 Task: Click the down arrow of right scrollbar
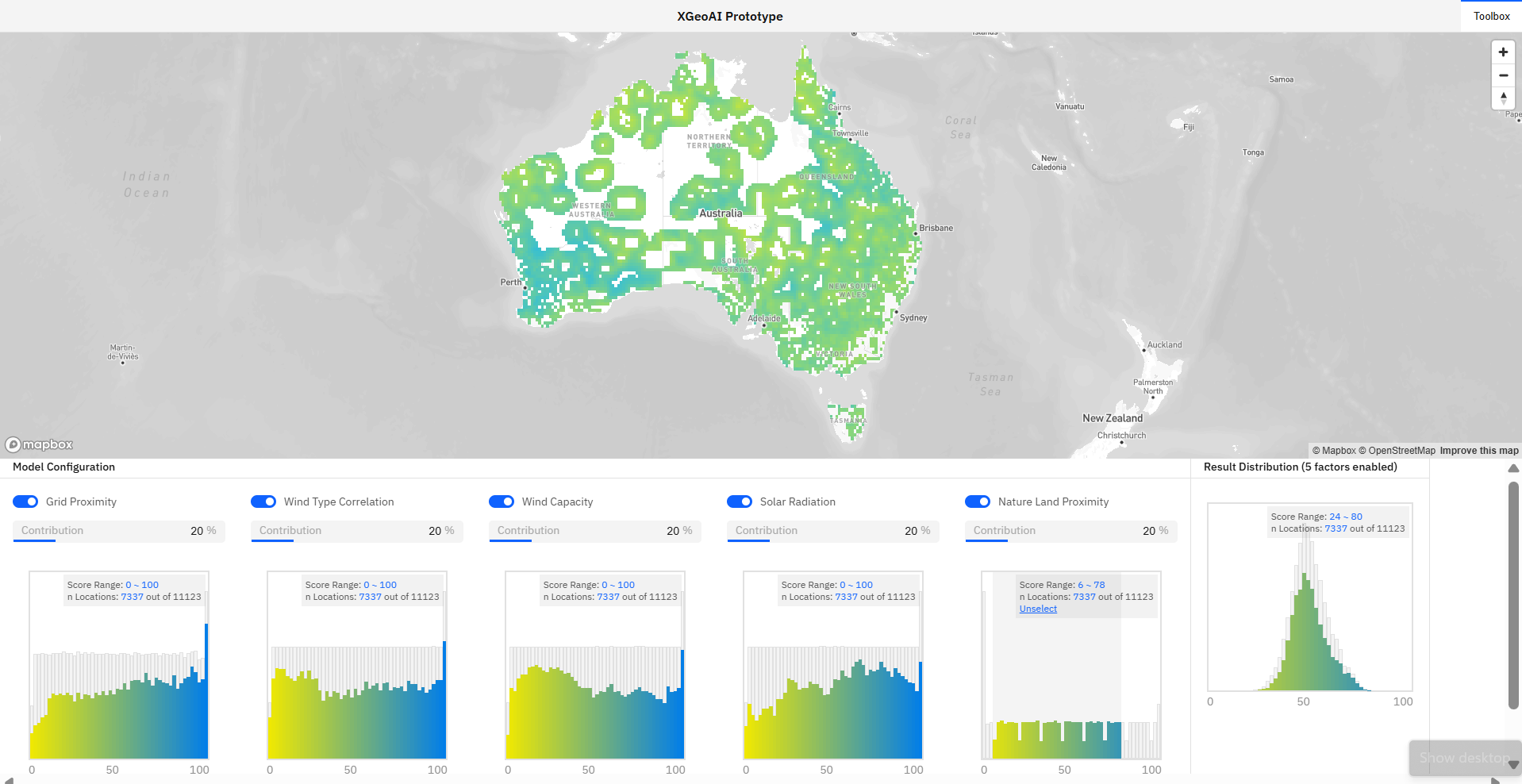pyautogui.click(x=1513, y=765)
